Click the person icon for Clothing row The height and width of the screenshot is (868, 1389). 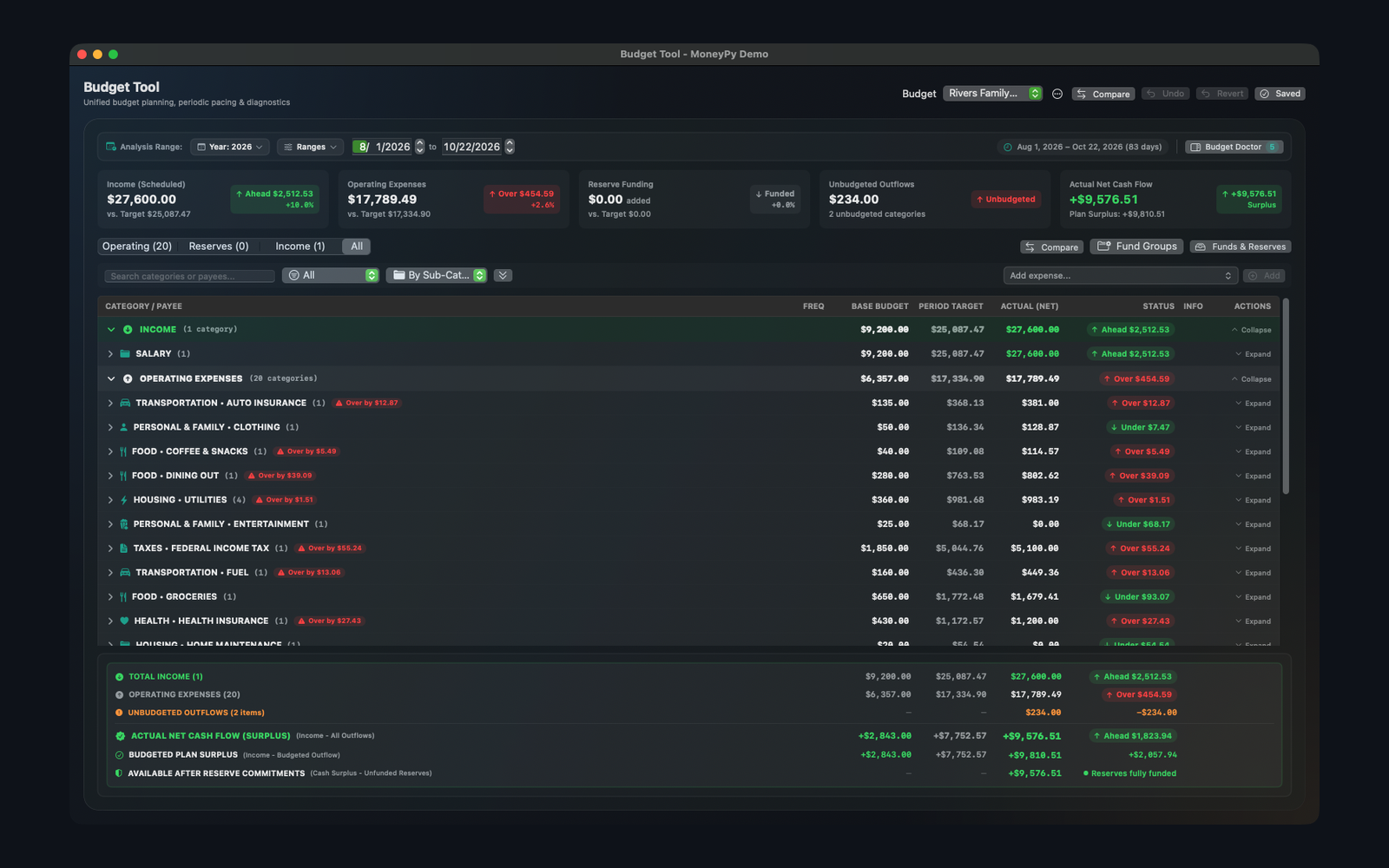(123, 427)
